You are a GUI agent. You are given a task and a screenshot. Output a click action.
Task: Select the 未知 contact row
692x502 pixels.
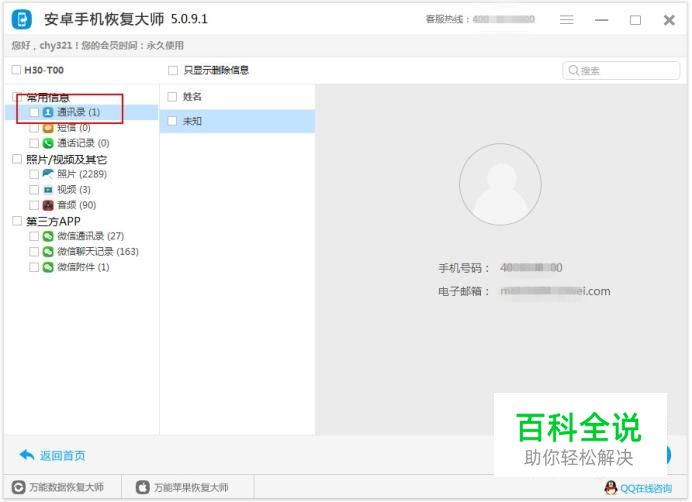pos(237,121)
